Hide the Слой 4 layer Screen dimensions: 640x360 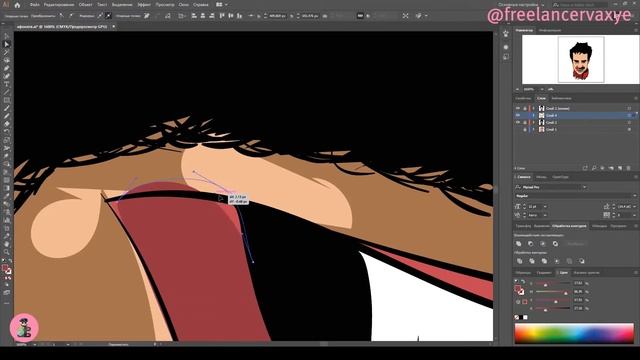click(518, 116)
